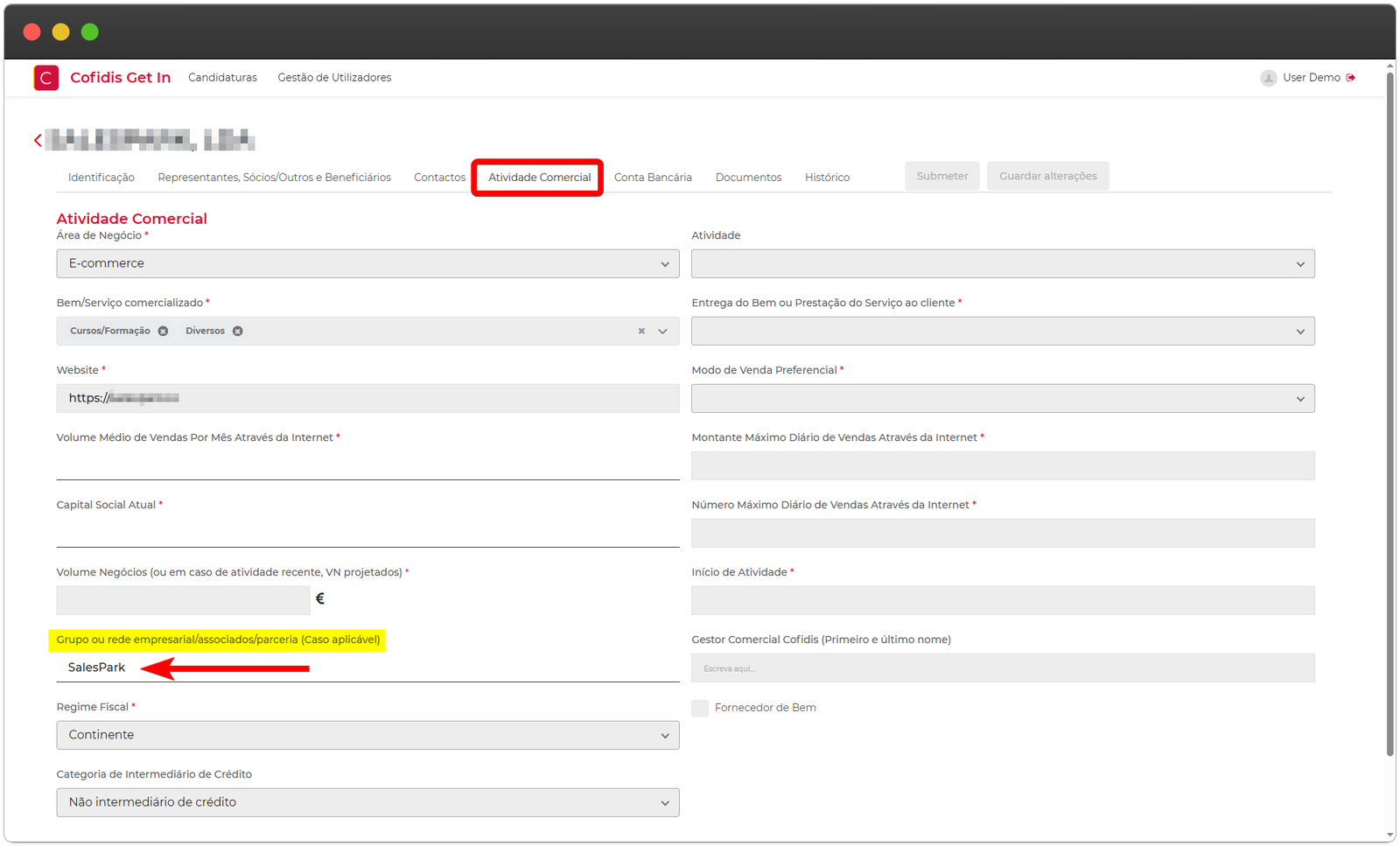The height and width of the screenshot is (846, 1400).
Task: Click the Guardar alterações button
Action: pos(1047,176)
